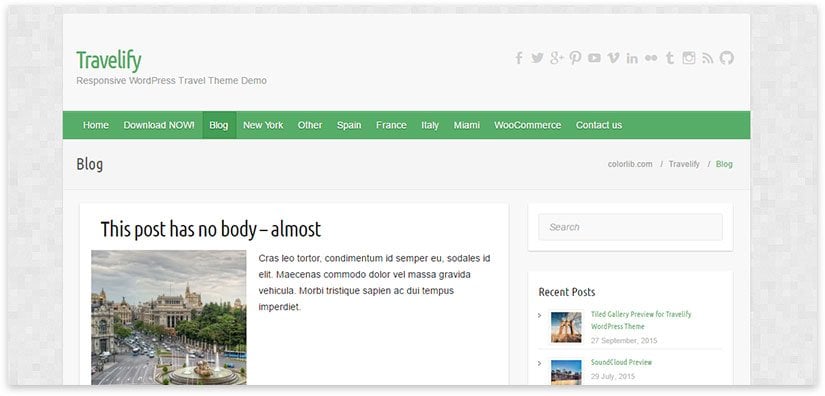Click the 'Cras leo tortor' excerpt paragraph
The height and width of the screenshot is (396, 825).
(375, 282)
